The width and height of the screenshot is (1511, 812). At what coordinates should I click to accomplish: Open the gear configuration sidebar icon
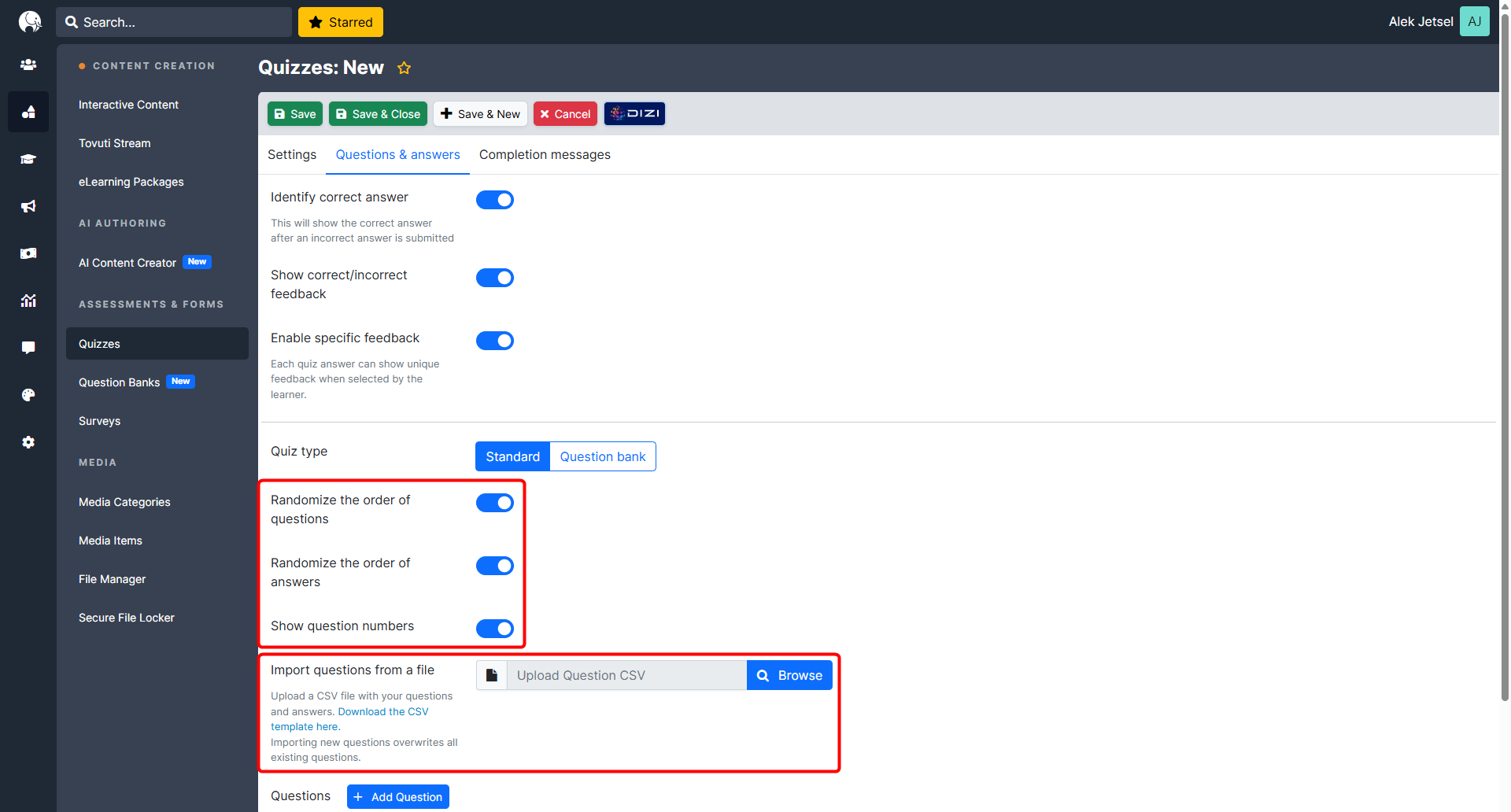tap(28, 442)
